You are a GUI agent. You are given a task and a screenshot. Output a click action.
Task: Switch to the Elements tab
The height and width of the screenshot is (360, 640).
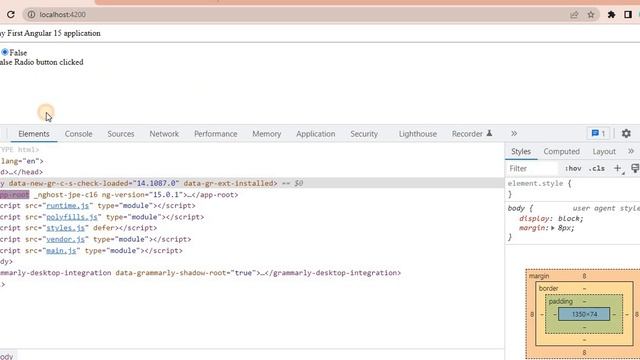click(x=34, y=134)
